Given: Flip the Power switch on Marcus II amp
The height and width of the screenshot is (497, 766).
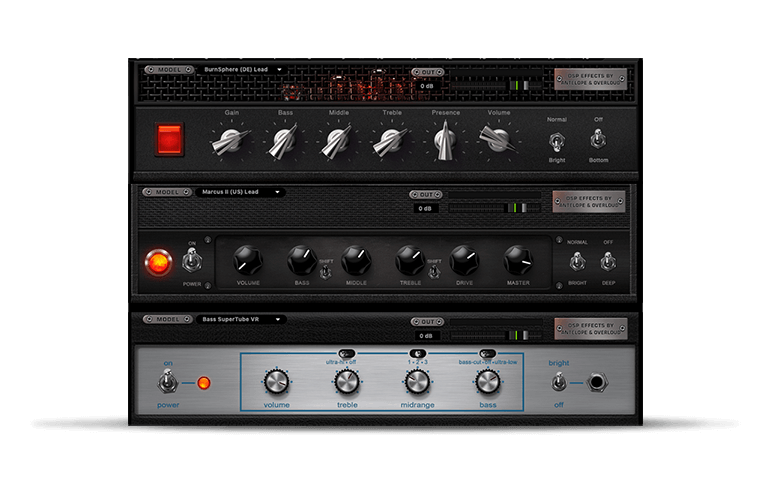Looking at the screenshot, I should [x=192, y=262].
